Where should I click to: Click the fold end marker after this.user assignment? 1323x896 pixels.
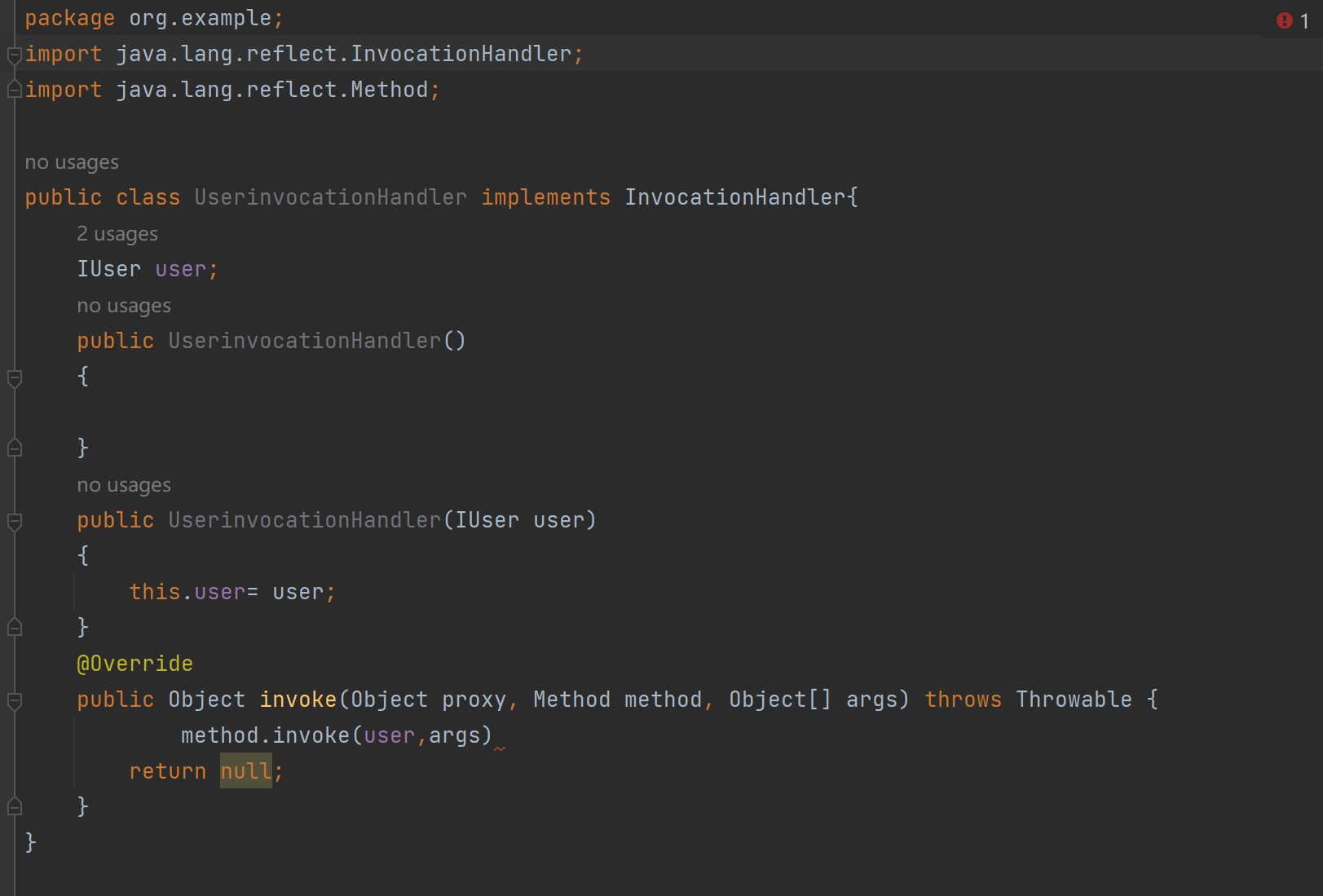(14, 627)
